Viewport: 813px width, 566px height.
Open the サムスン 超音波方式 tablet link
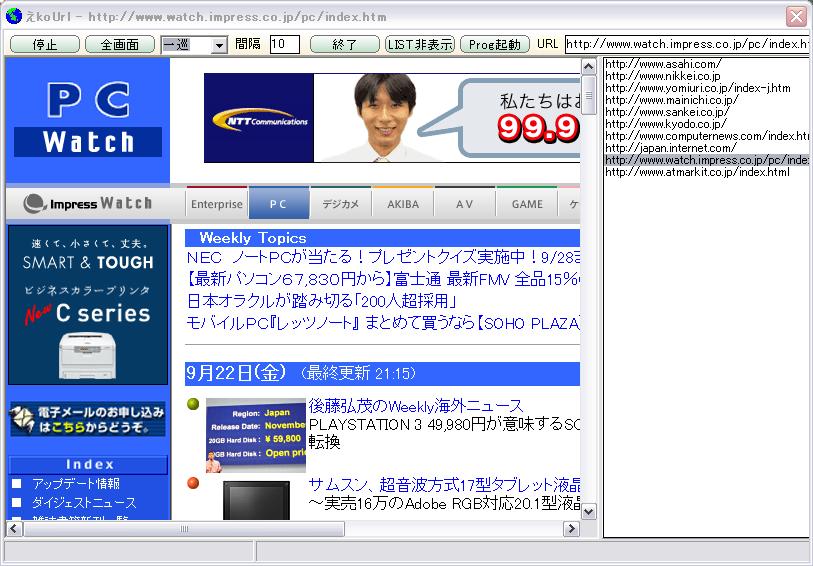click(x=444, y=485)
